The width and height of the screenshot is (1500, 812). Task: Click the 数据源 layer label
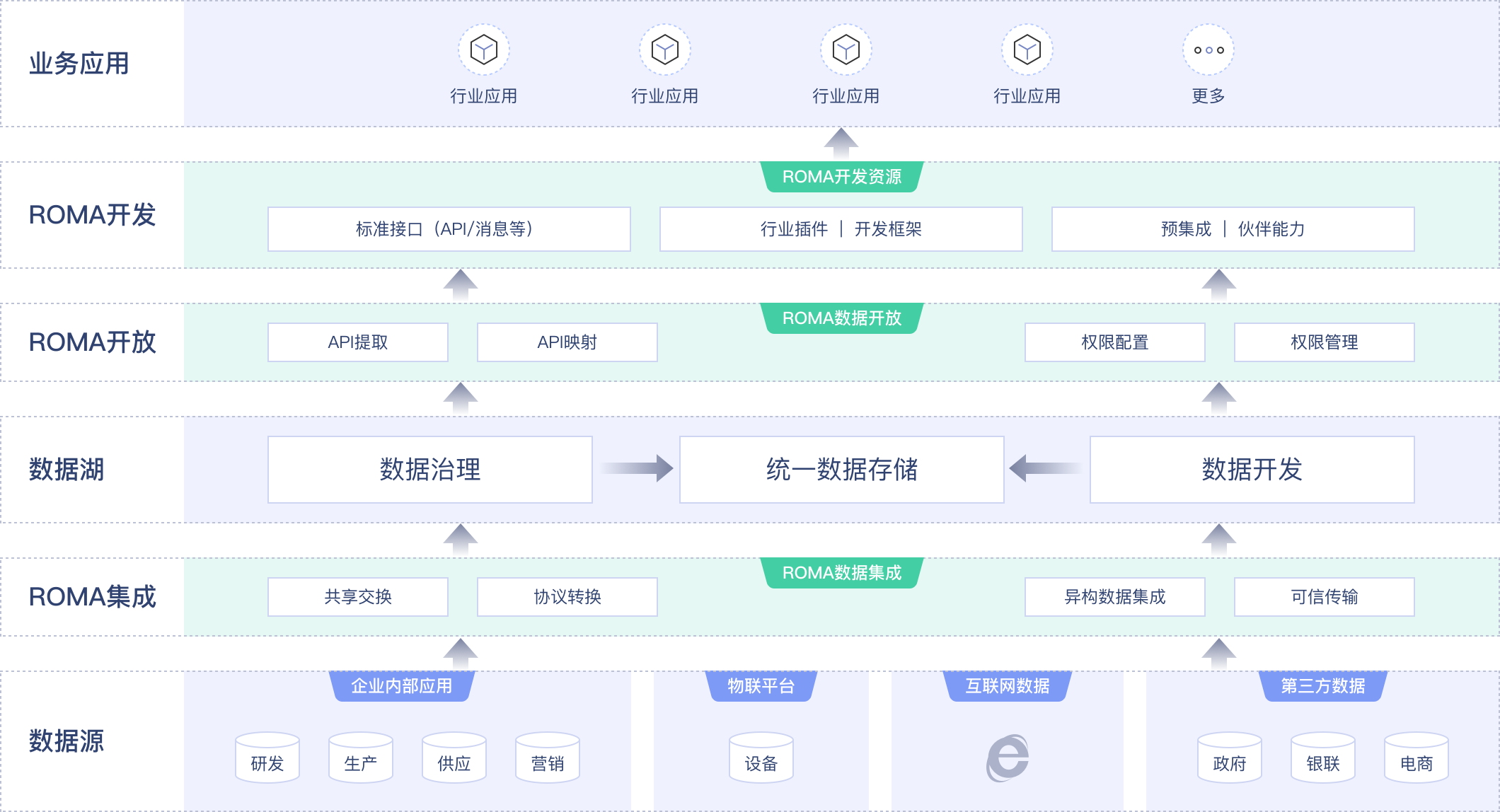point(67,741)
